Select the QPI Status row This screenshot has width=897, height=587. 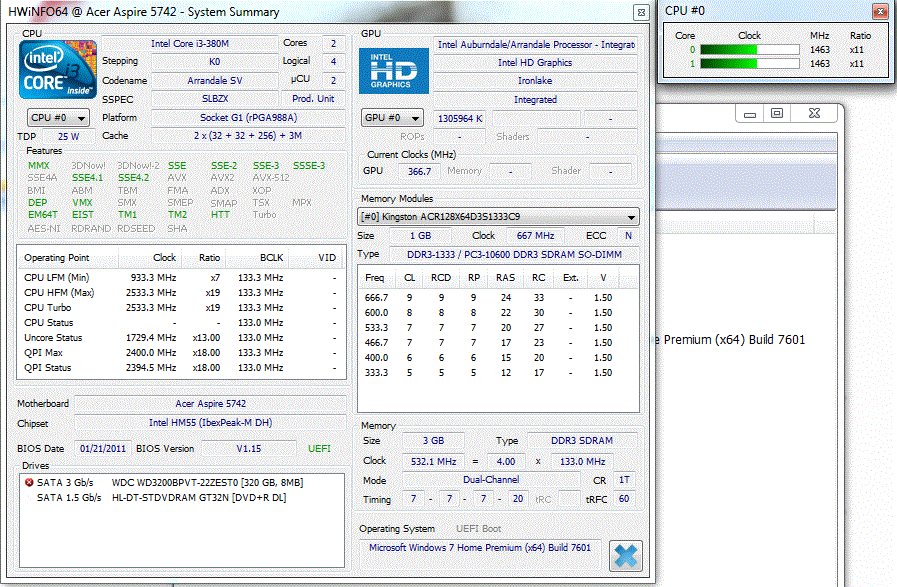coord(181,367)
